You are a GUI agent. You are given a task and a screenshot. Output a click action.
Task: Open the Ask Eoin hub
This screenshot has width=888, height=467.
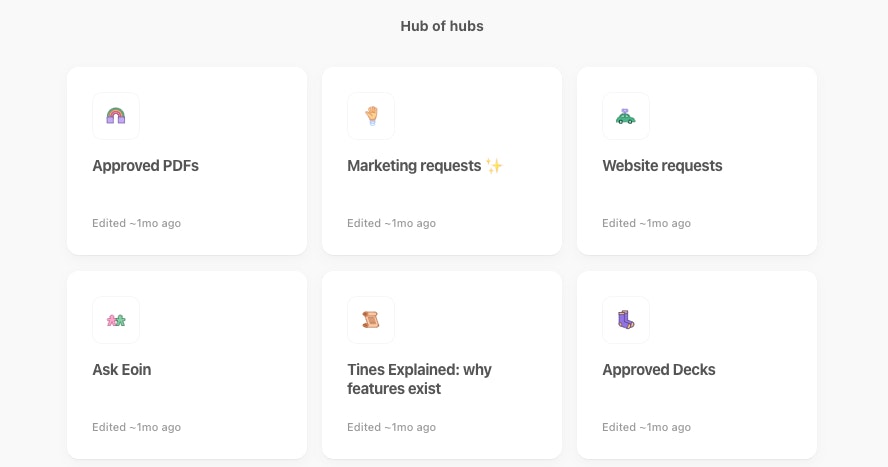click(122, 370)
